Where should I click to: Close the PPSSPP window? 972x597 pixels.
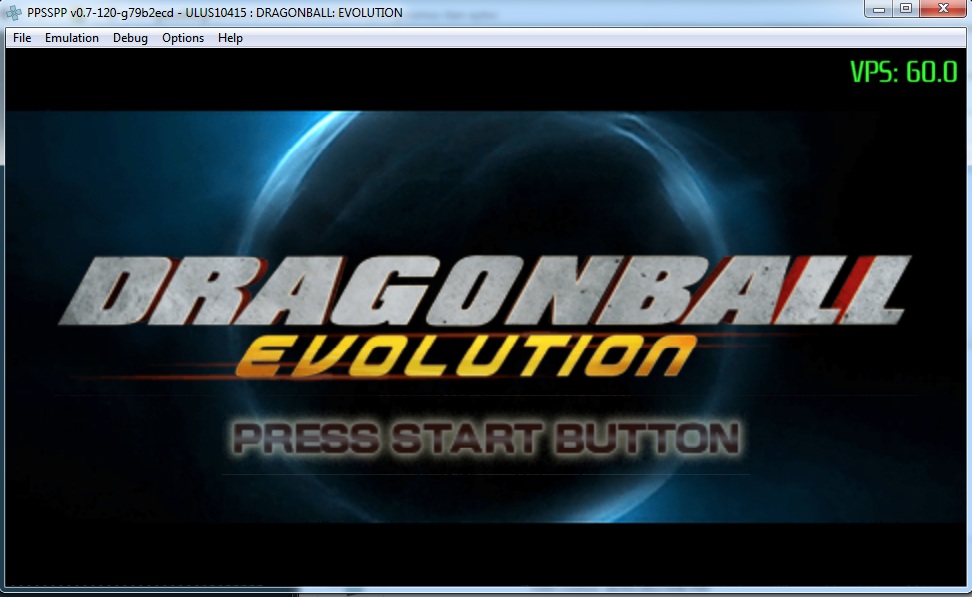[x=943, y=9]
